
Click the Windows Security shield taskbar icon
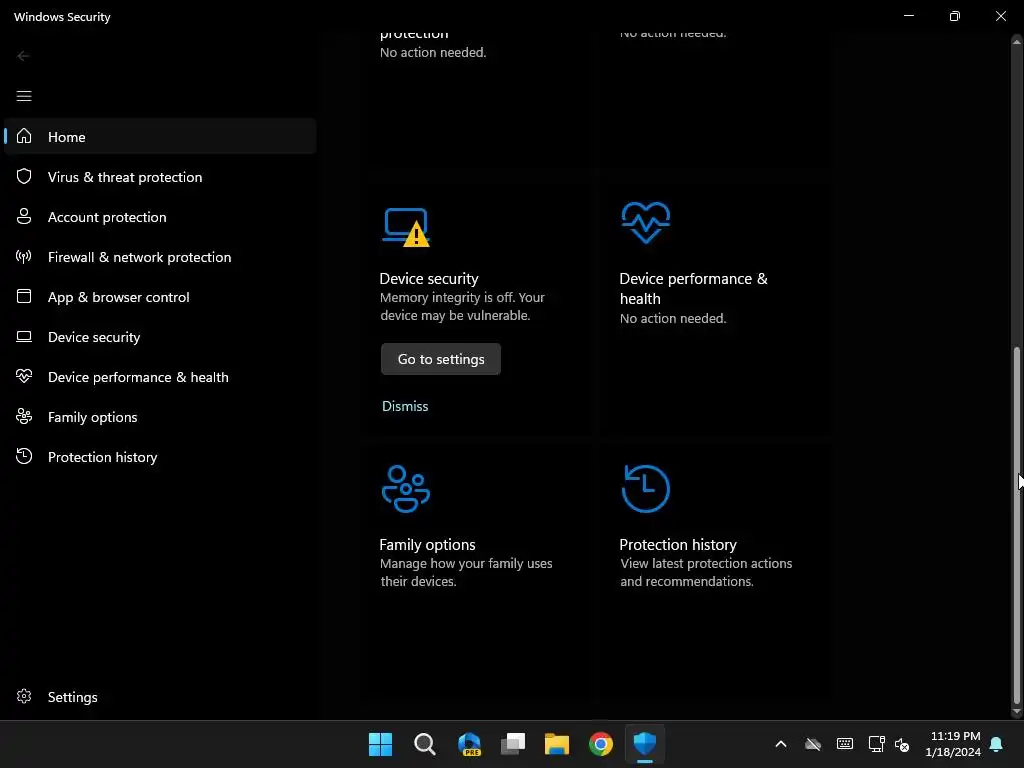(645, 743)
